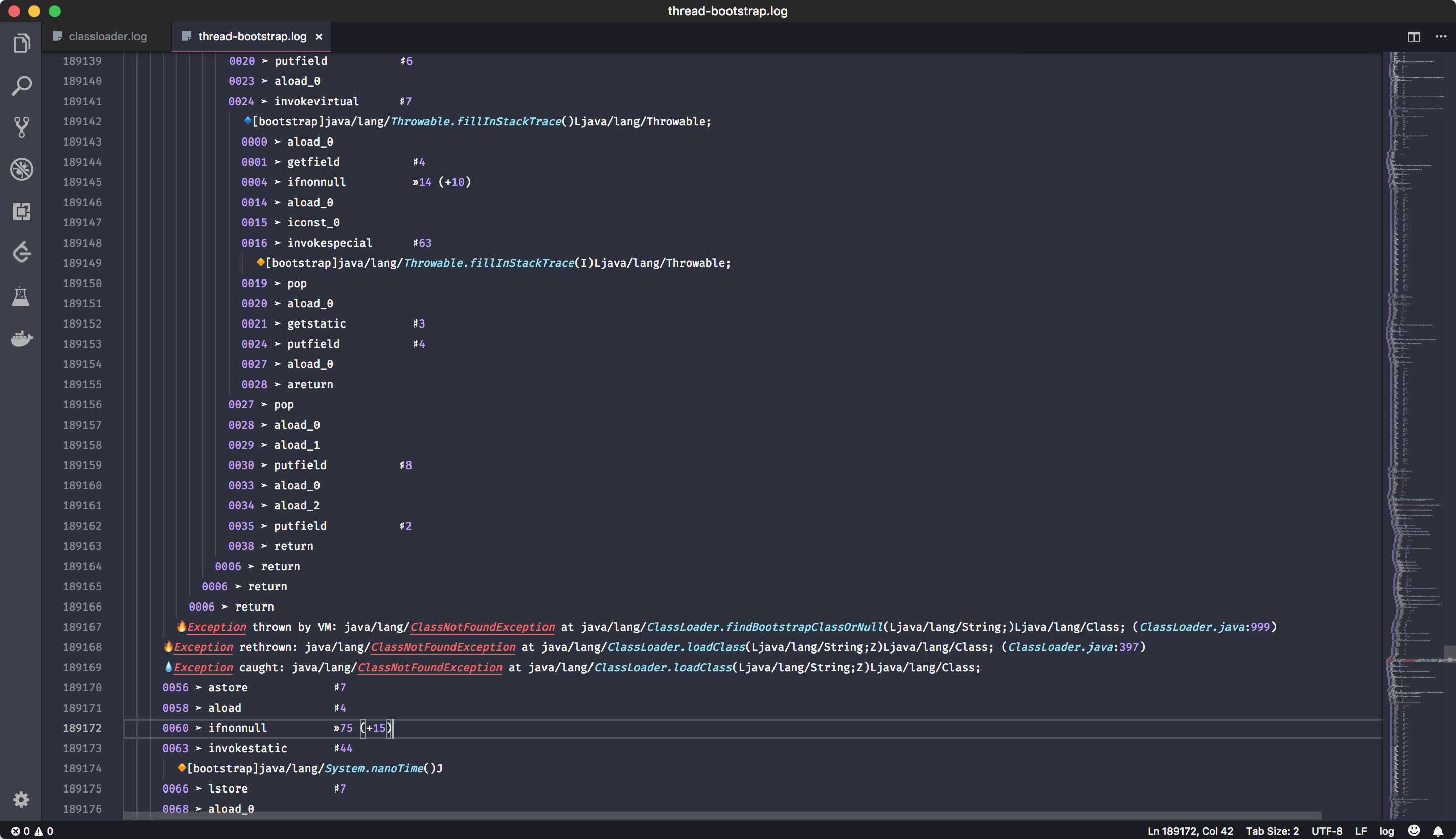1456x839 pixels.
Task: Click the split editor icon
Action: 1414,37
